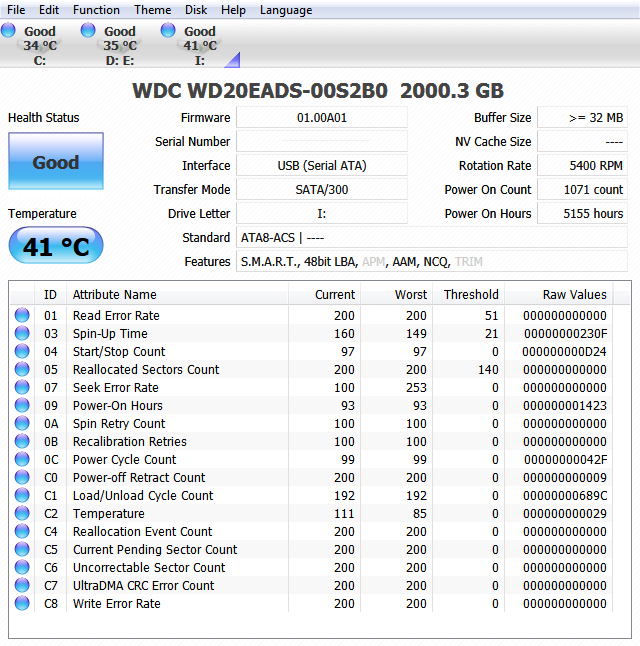Click status orb for Read Error Rate
This screenshot has height=646, width=640.
pos(22,315)
